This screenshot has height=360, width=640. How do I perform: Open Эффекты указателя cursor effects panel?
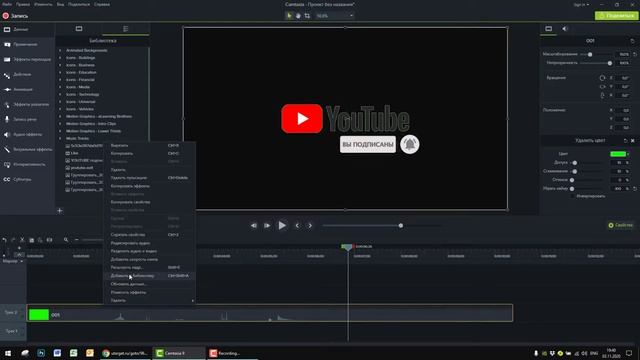coord(27,104)
